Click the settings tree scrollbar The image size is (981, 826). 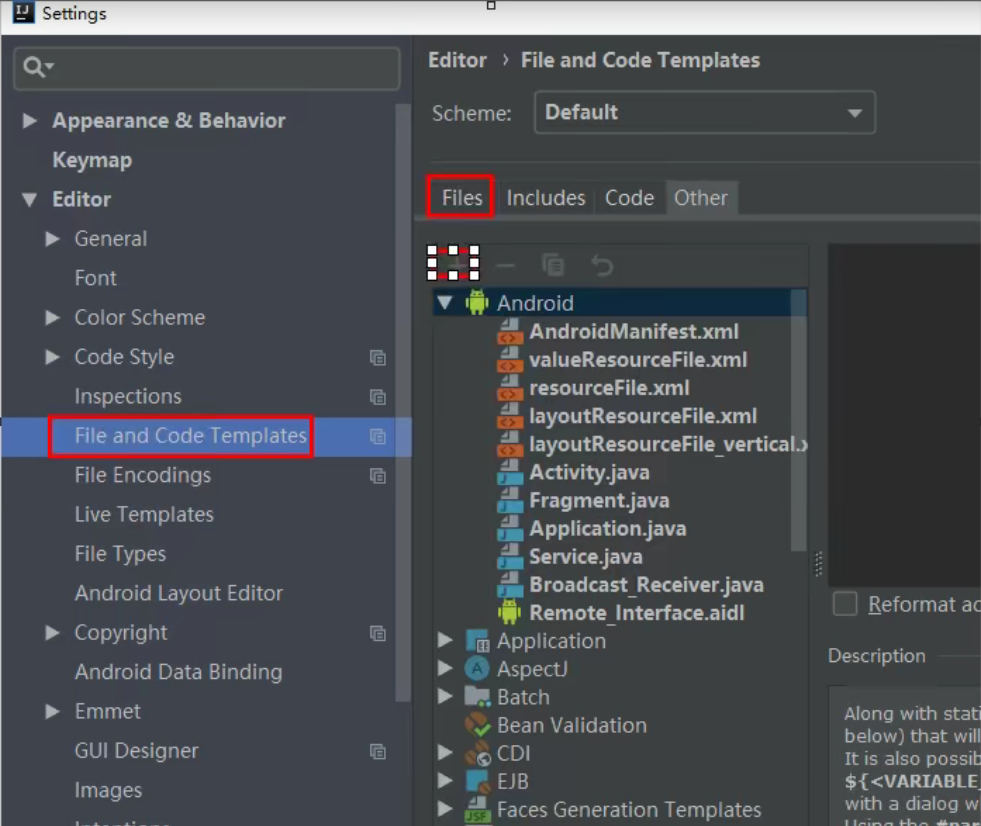click(x=404, y=402)
